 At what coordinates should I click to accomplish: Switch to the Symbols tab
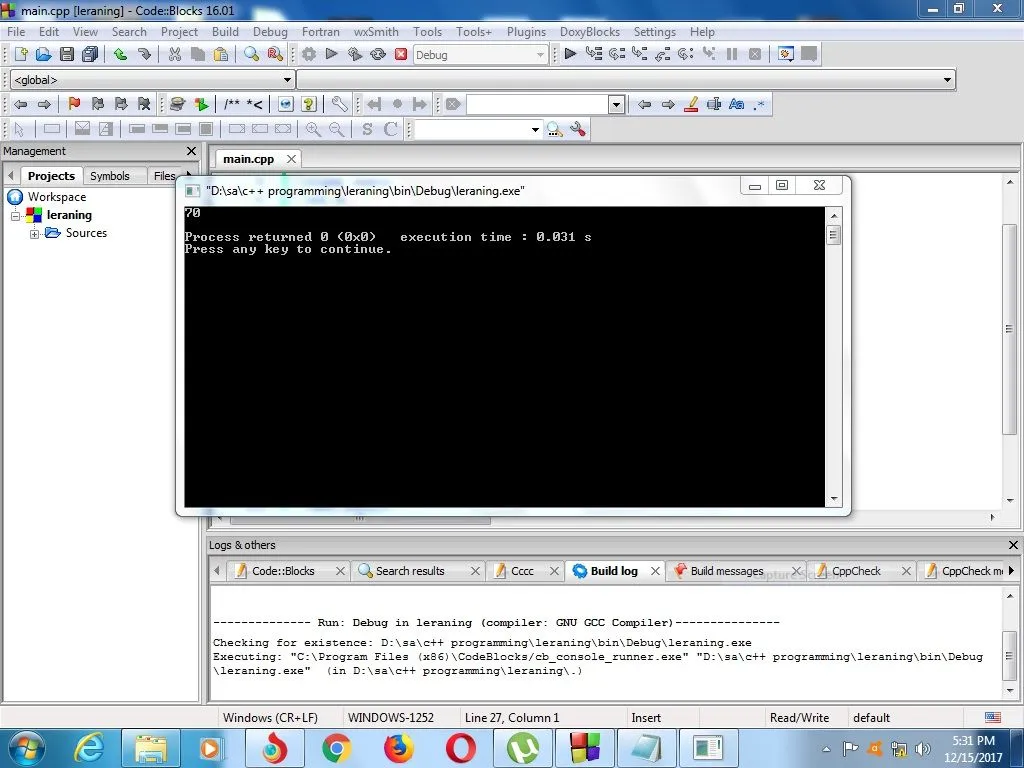coord(110,176)
